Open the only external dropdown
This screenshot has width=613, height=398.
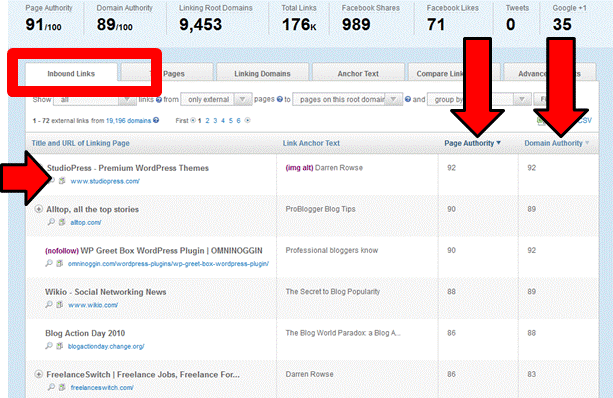pos(216,99)
